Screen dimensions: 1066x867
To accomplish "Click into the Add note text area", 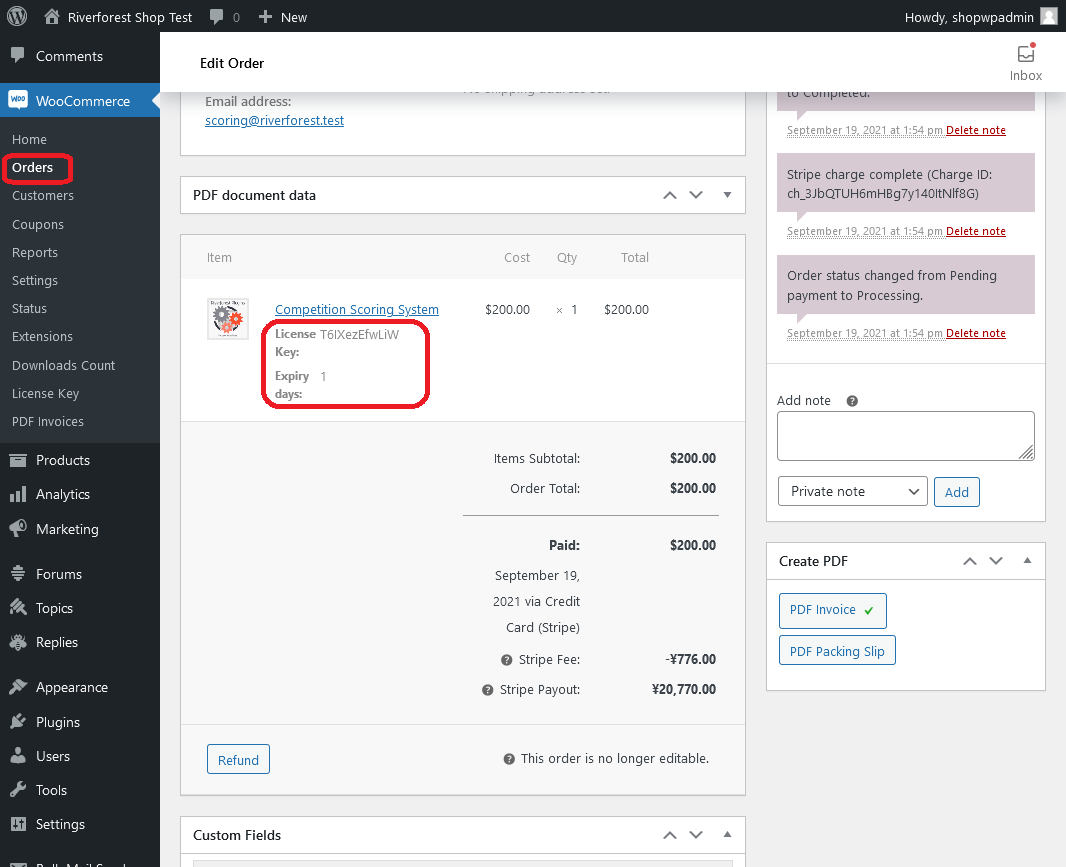I will 906,436.
